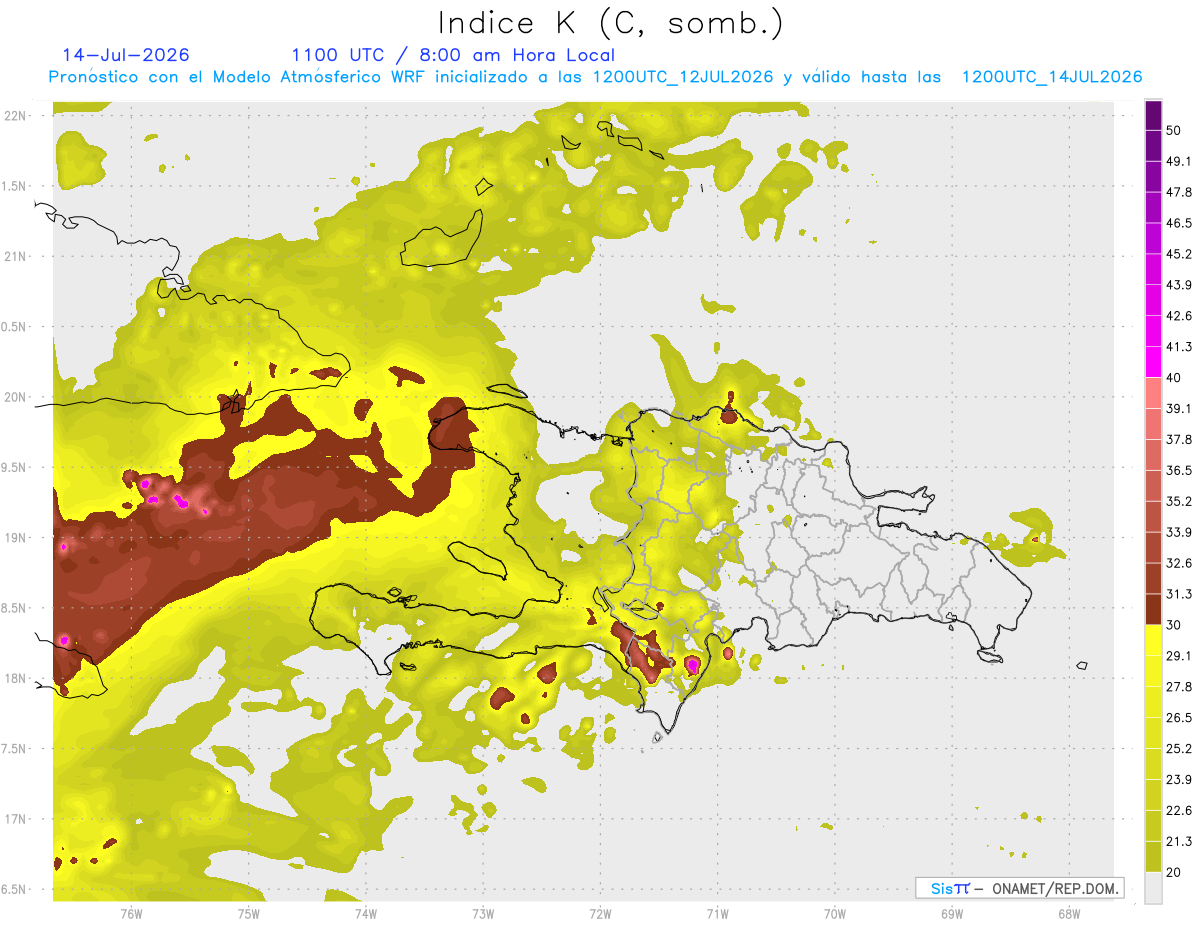Click the legend swatch between 25.2 and 26.5
The image size is (1200, 927).
tap(1153, 733)
